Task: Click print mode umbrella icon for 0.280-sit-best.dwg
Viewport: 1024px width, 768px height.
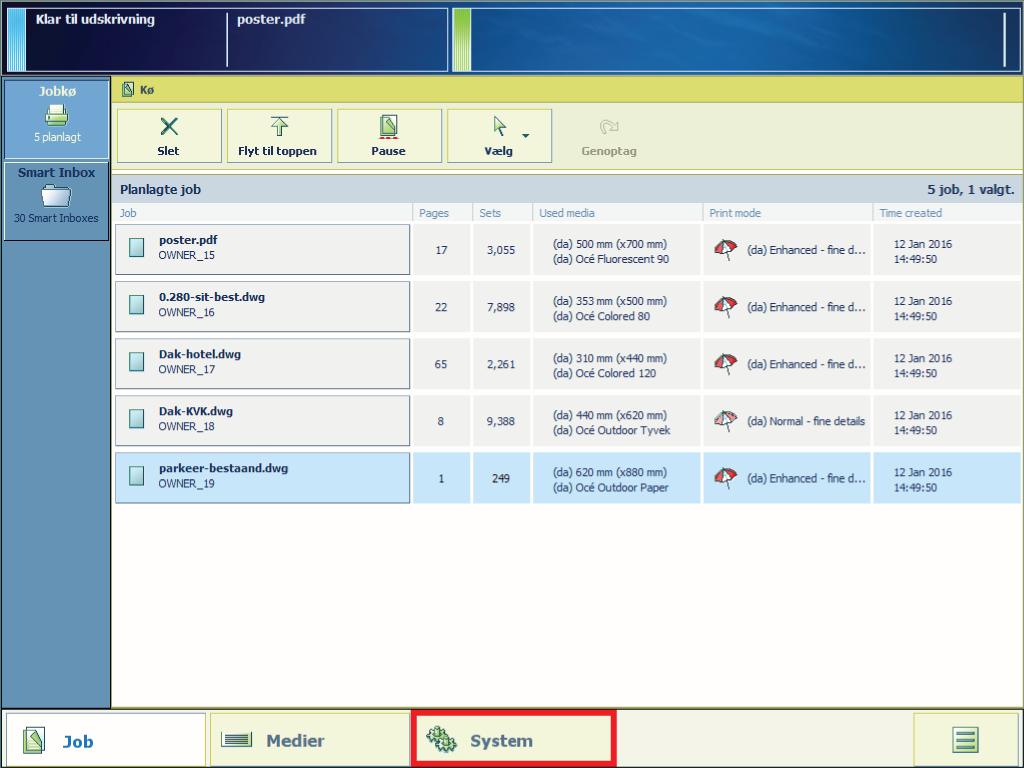Action: coord(726,306)
